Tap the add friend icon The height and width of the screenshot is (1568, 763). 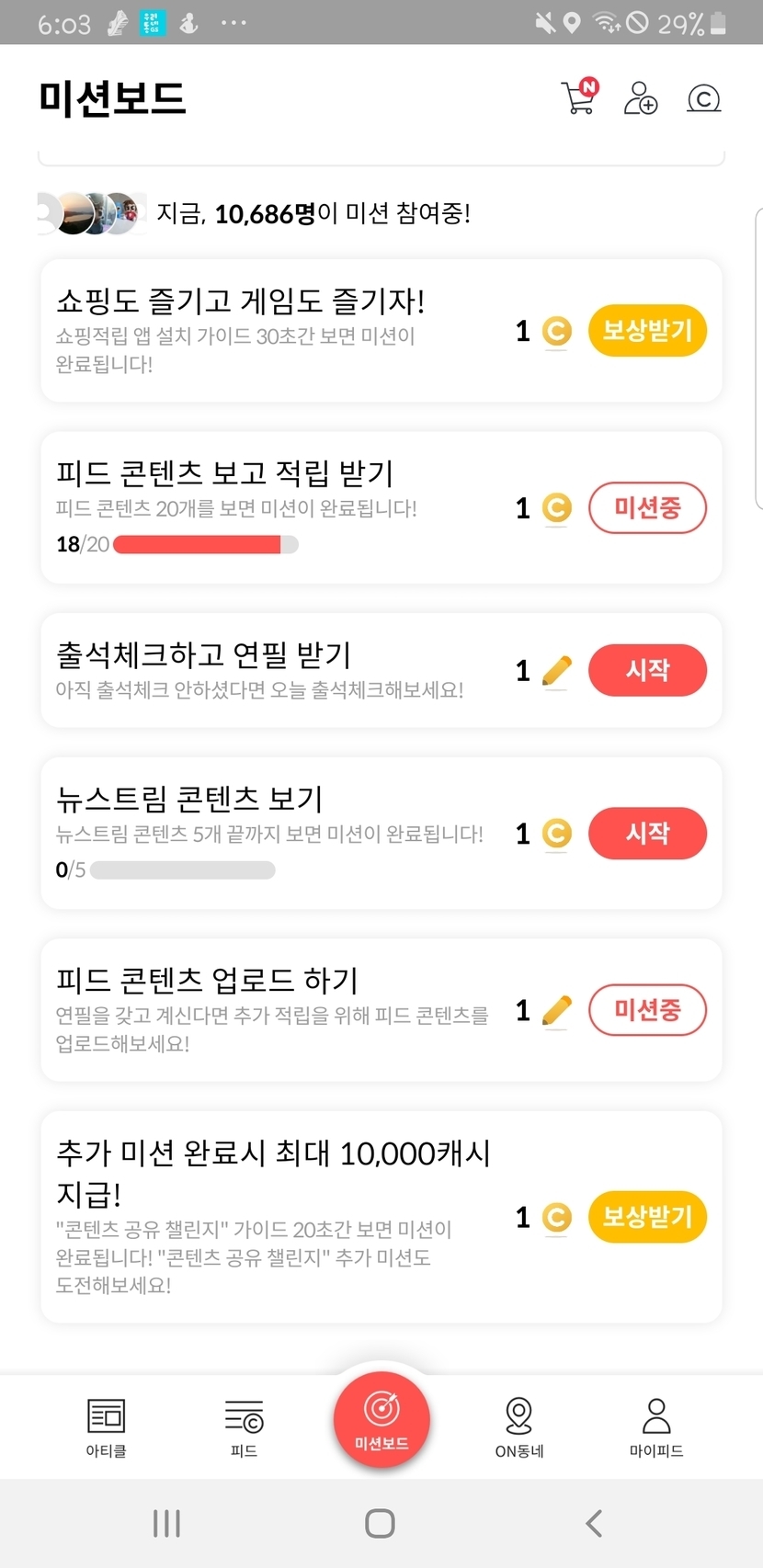[641, 97]
